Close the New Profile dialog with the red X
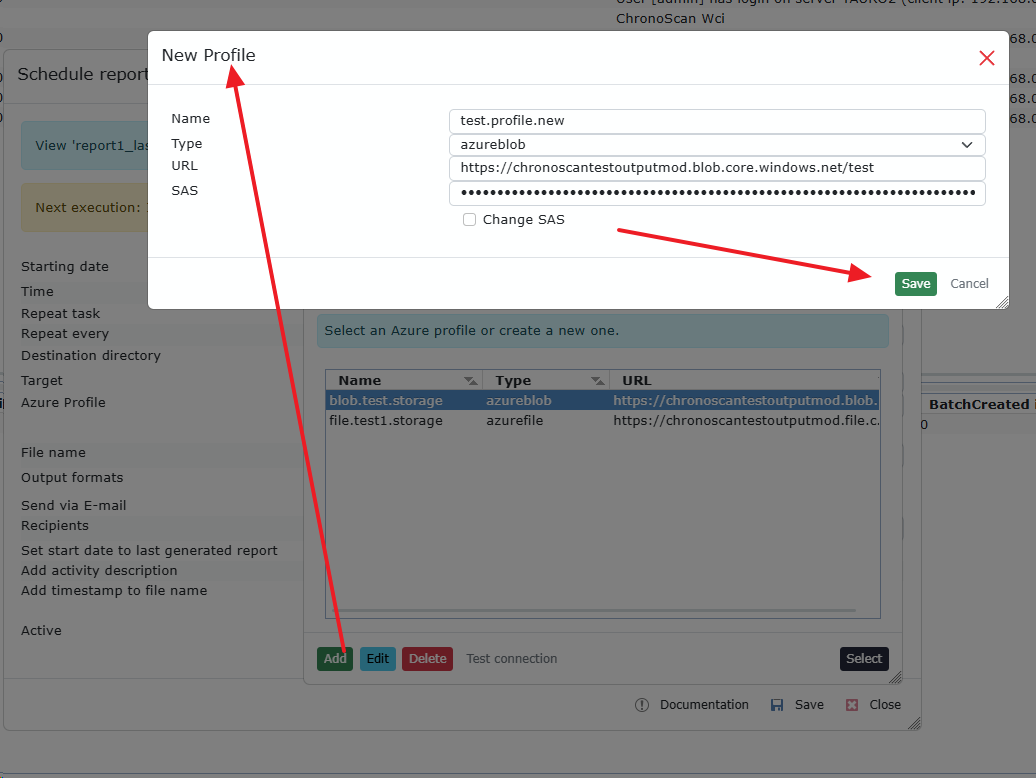The image size is (1036, 778). [x=986, y=58]
